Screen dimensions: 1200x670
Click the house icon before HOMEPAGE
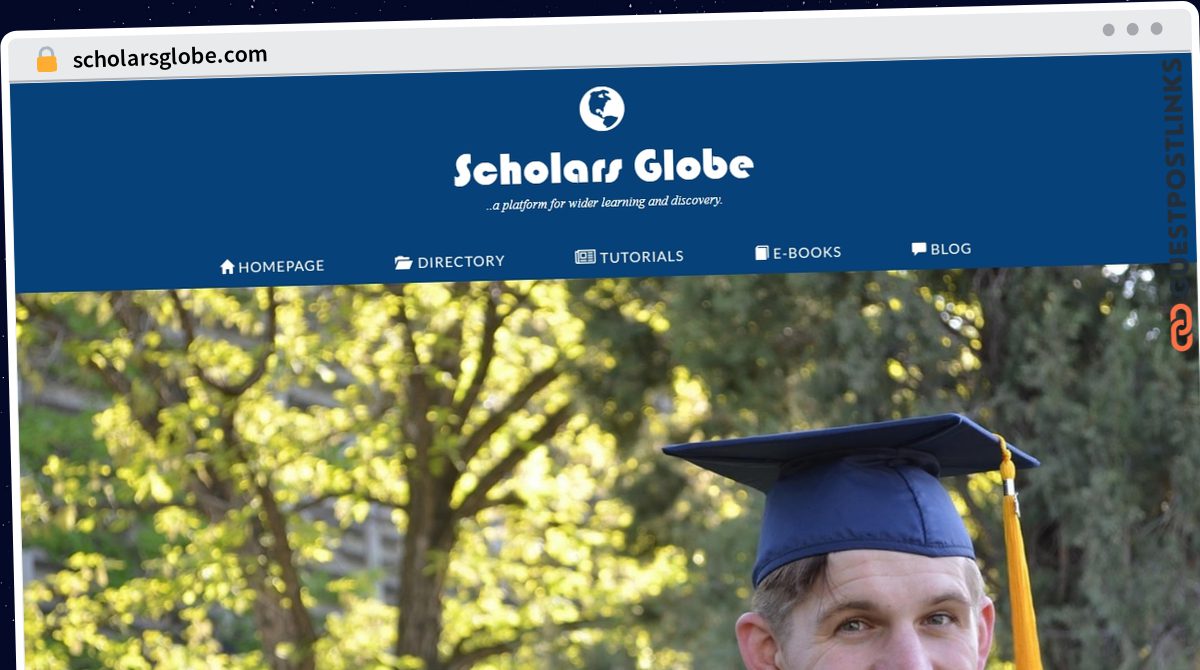point(227,267)
